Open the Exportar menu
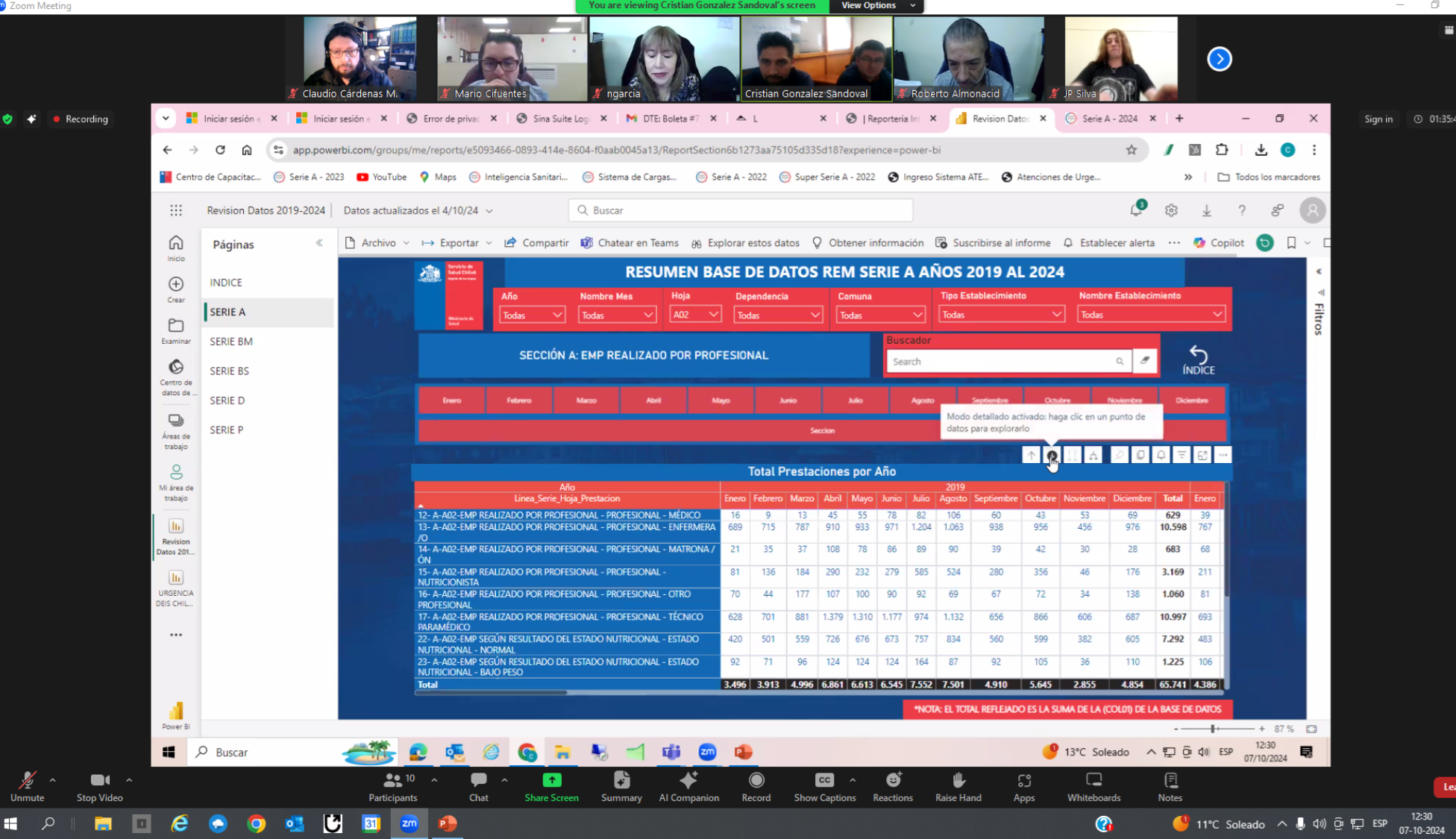 [457, 243]
